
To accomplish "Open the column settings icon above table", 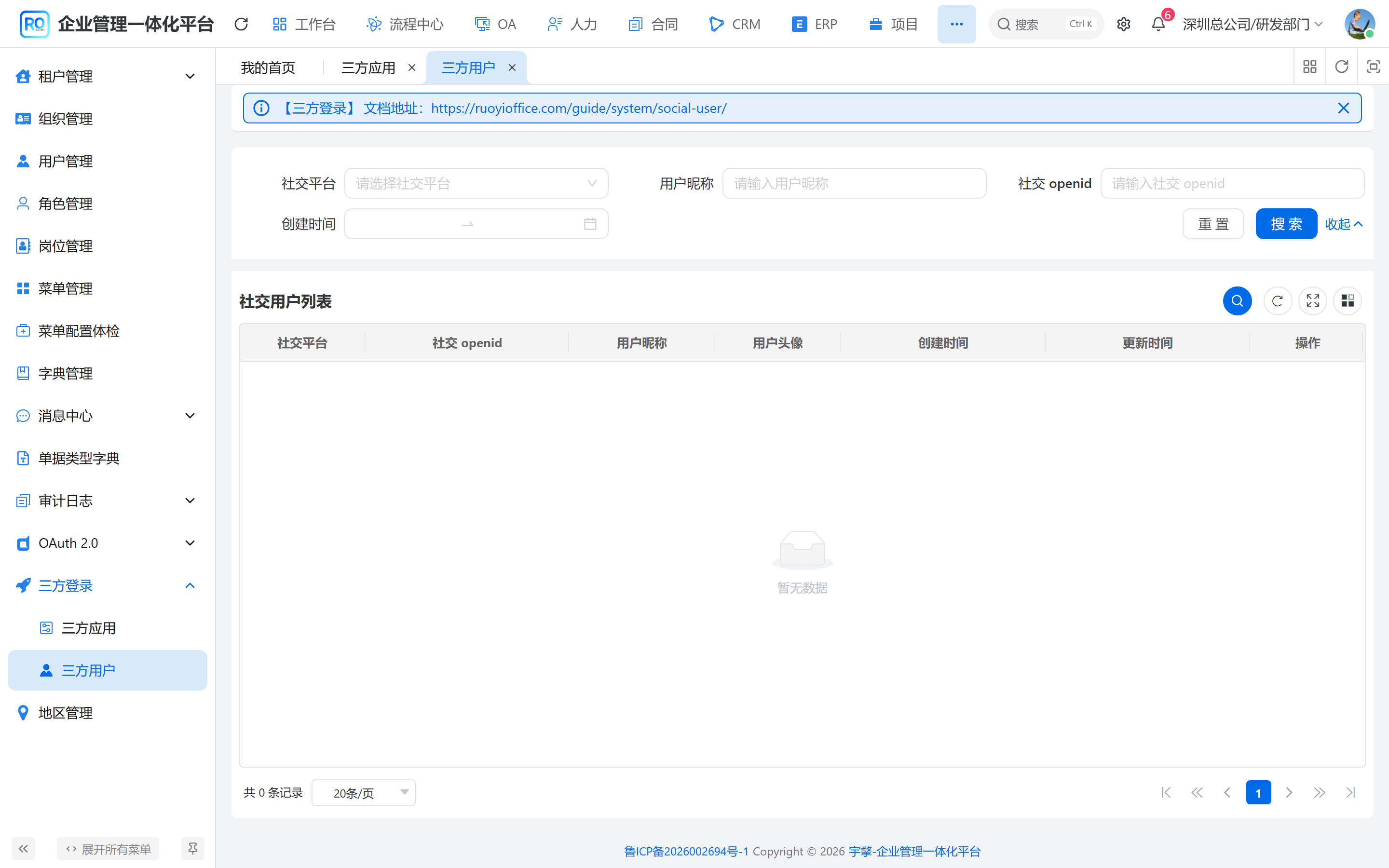I will click(1347, 301).
